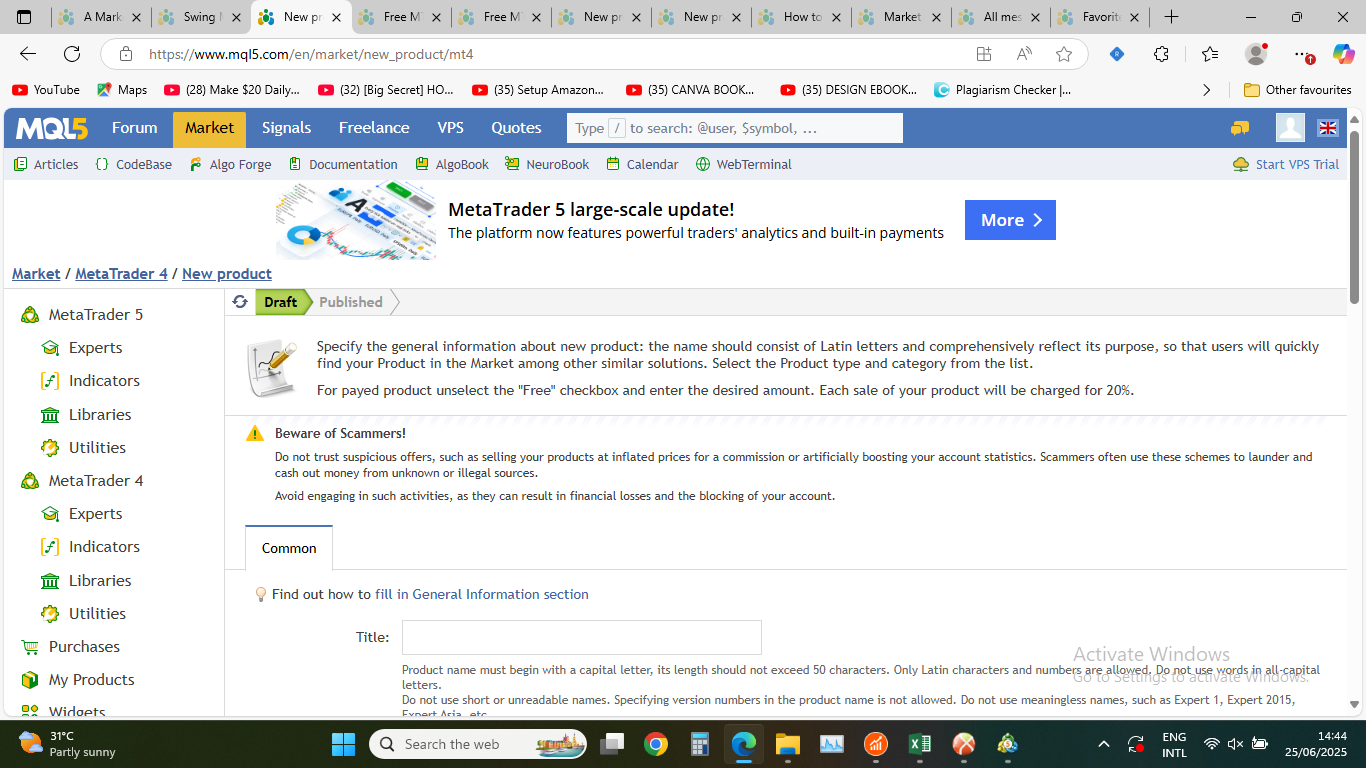
Task: Open the Forum menu item
Action: [135, 128]
